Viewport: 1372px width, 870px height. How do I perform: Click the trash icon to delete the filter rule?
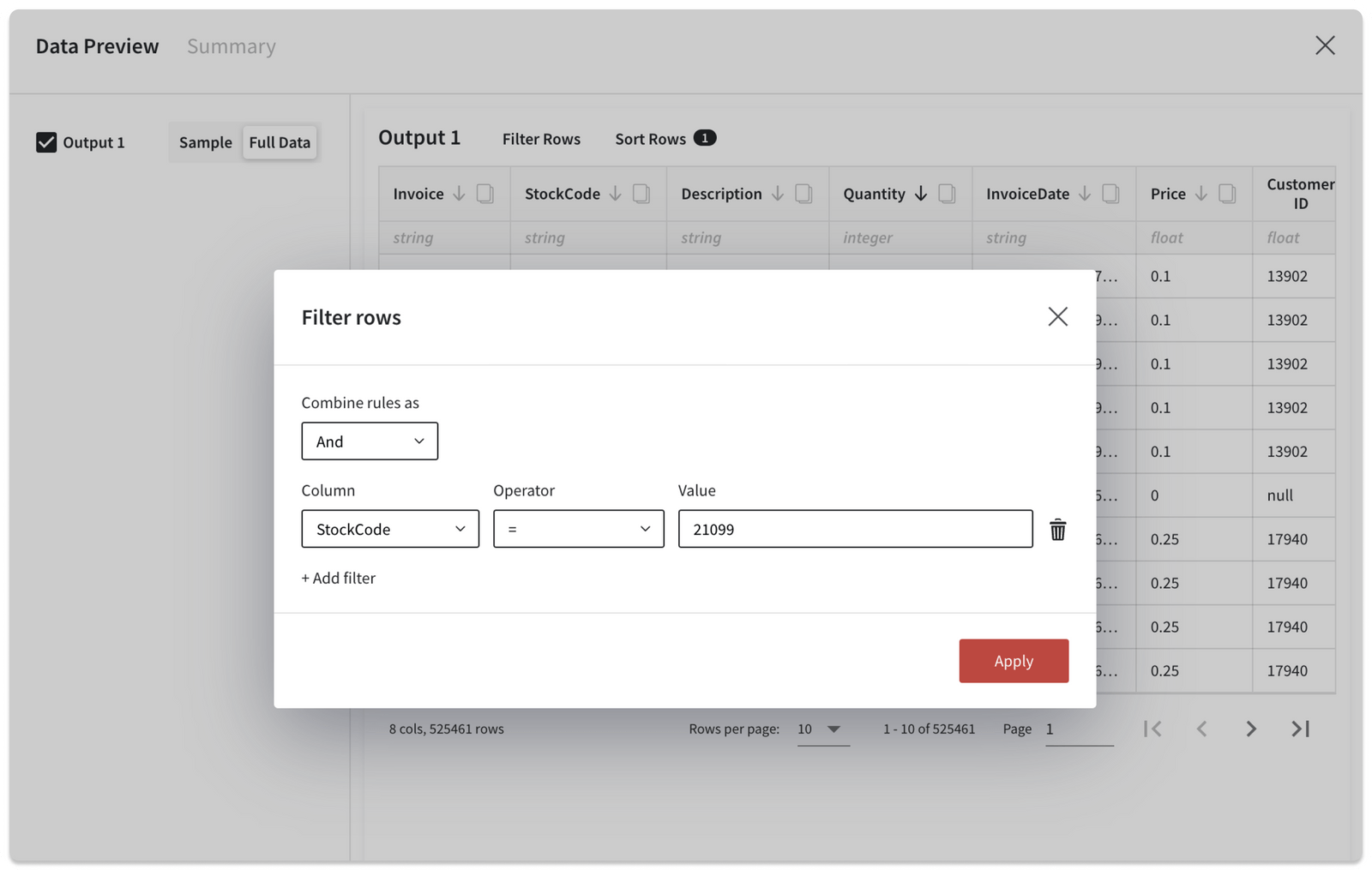tap(1058, 529)
